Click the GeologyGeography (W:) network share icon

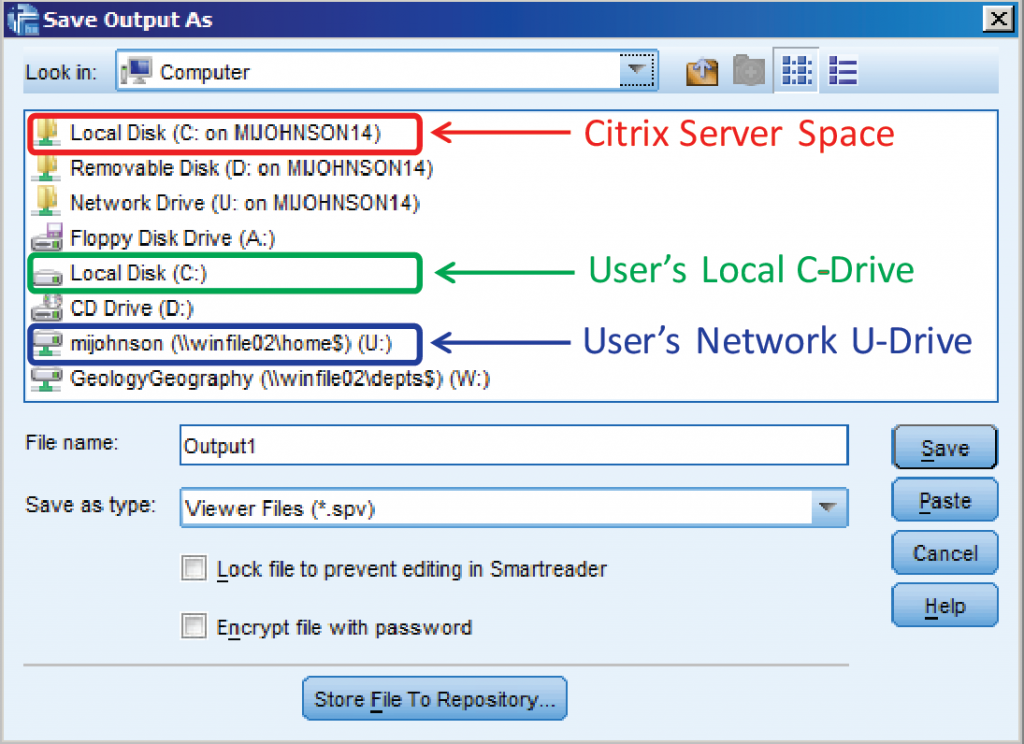46,378
